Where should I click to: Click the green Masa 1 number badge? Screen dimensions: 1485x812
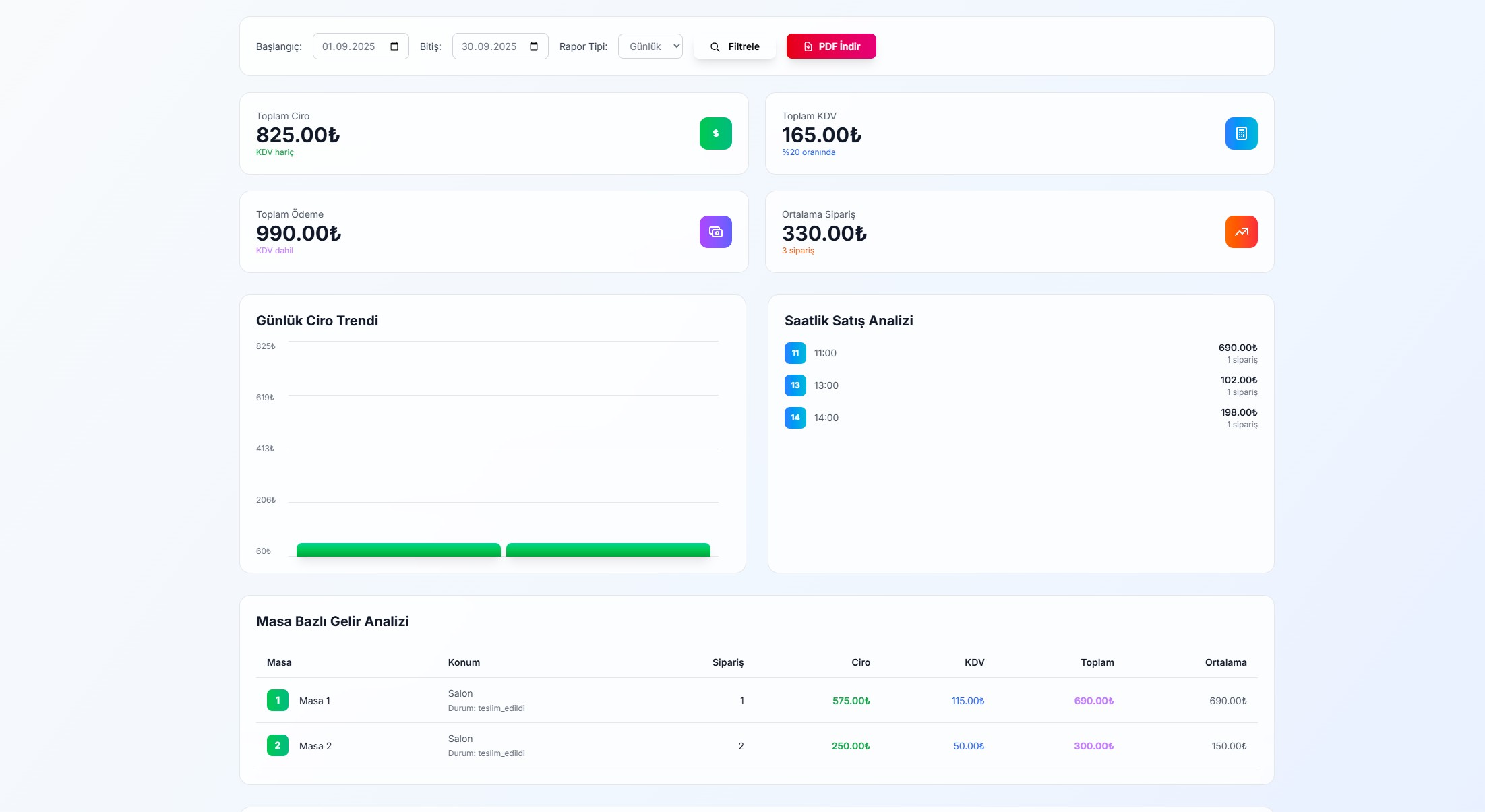click(277, 700)
